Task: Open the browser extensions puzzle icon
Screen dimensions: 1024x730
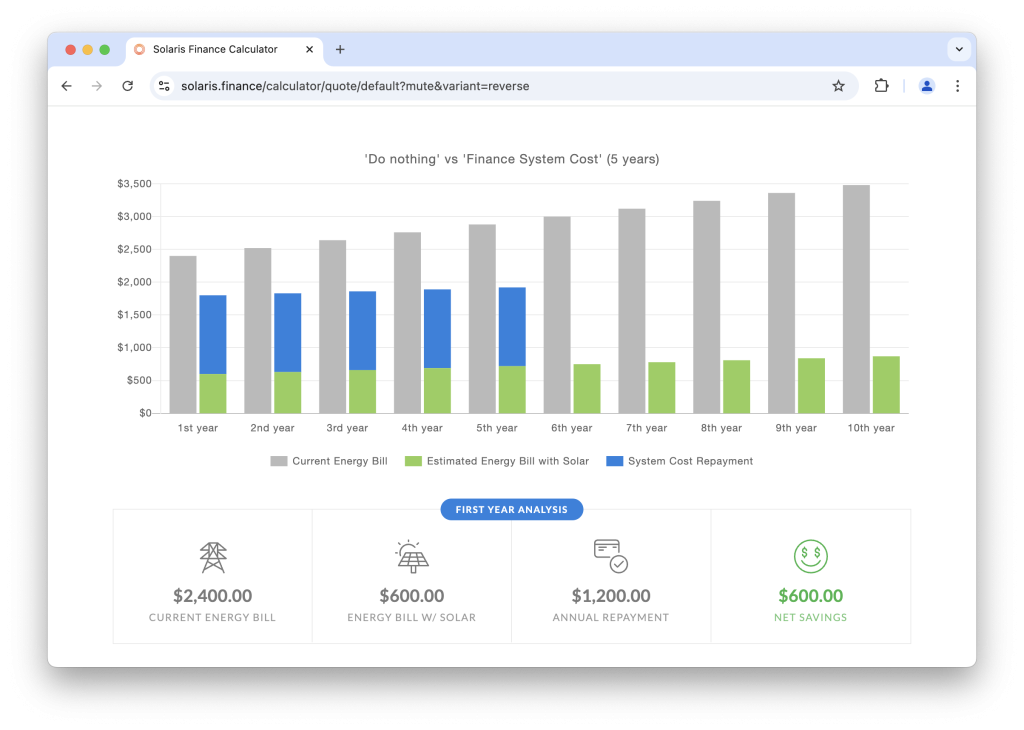Action: pos(881,86)
